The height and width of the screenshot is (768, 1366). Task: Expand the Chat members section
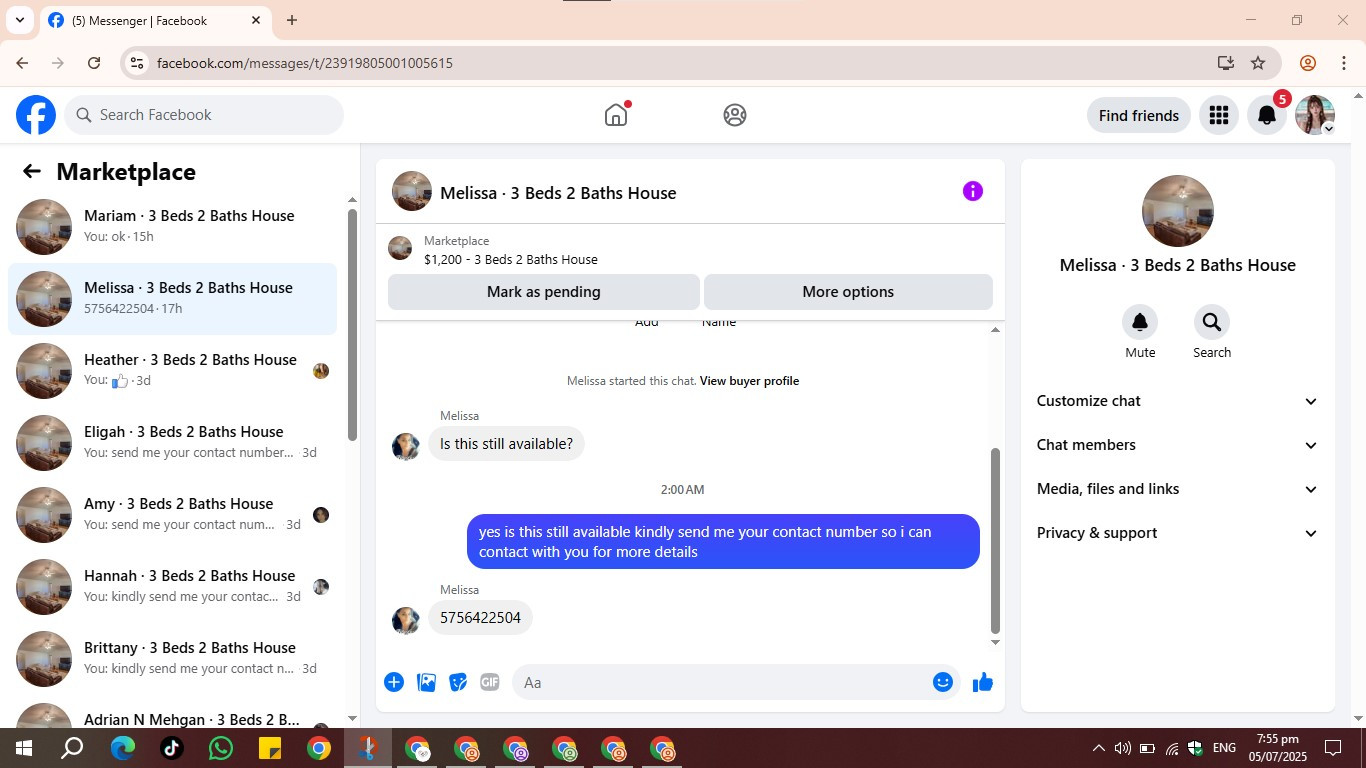tap(1178, 445)
